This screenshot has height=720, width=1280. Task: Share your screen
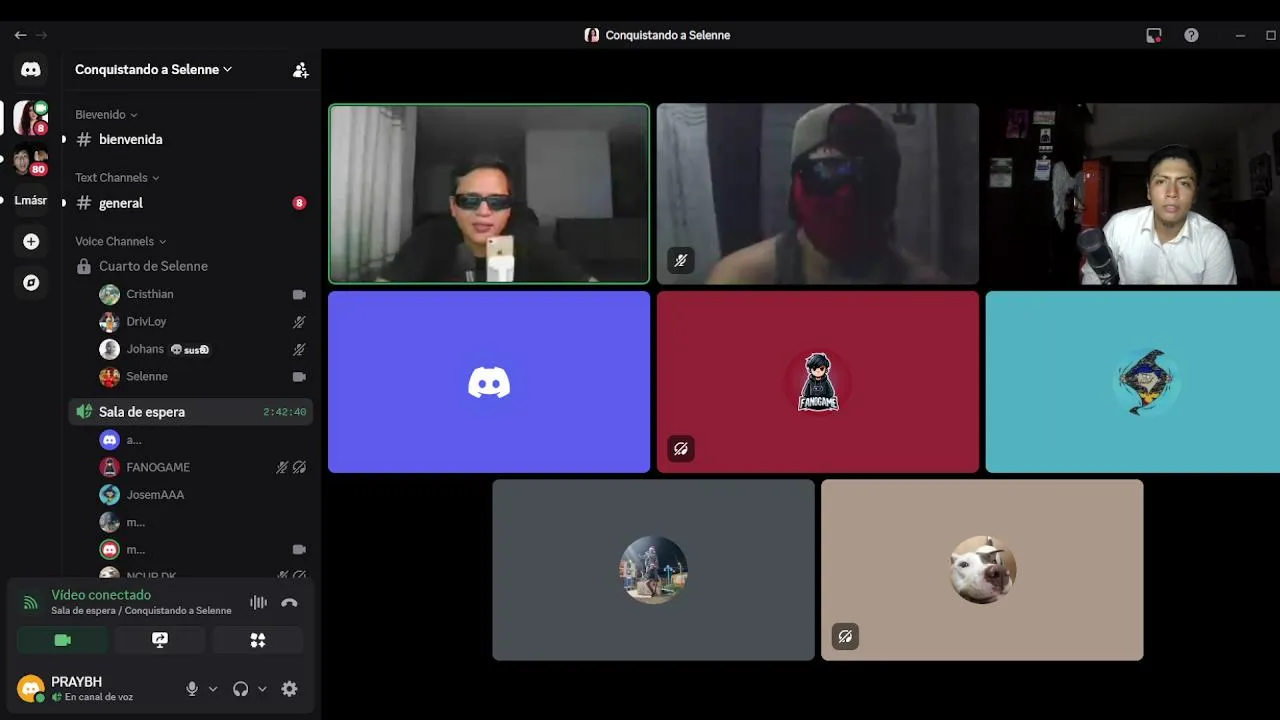coord(160,640)
